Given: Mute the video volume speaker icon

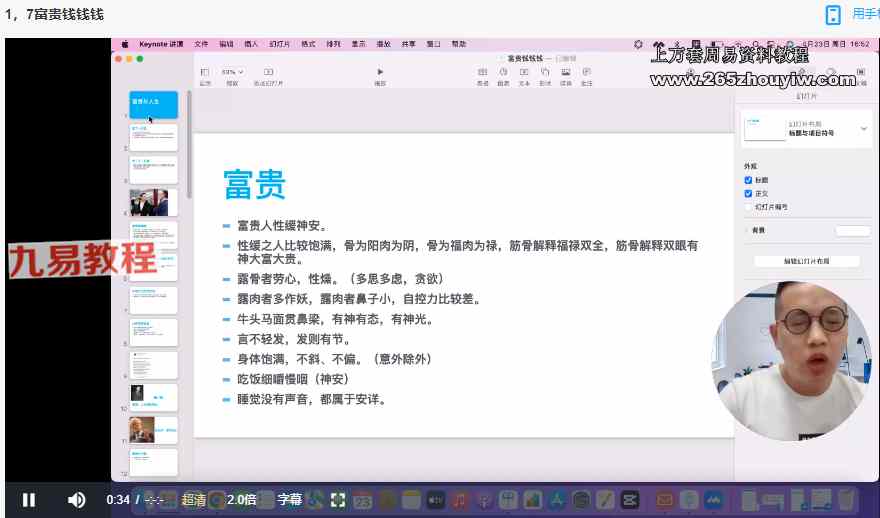Looking at the screenshot, I should (x=76, y=499).
